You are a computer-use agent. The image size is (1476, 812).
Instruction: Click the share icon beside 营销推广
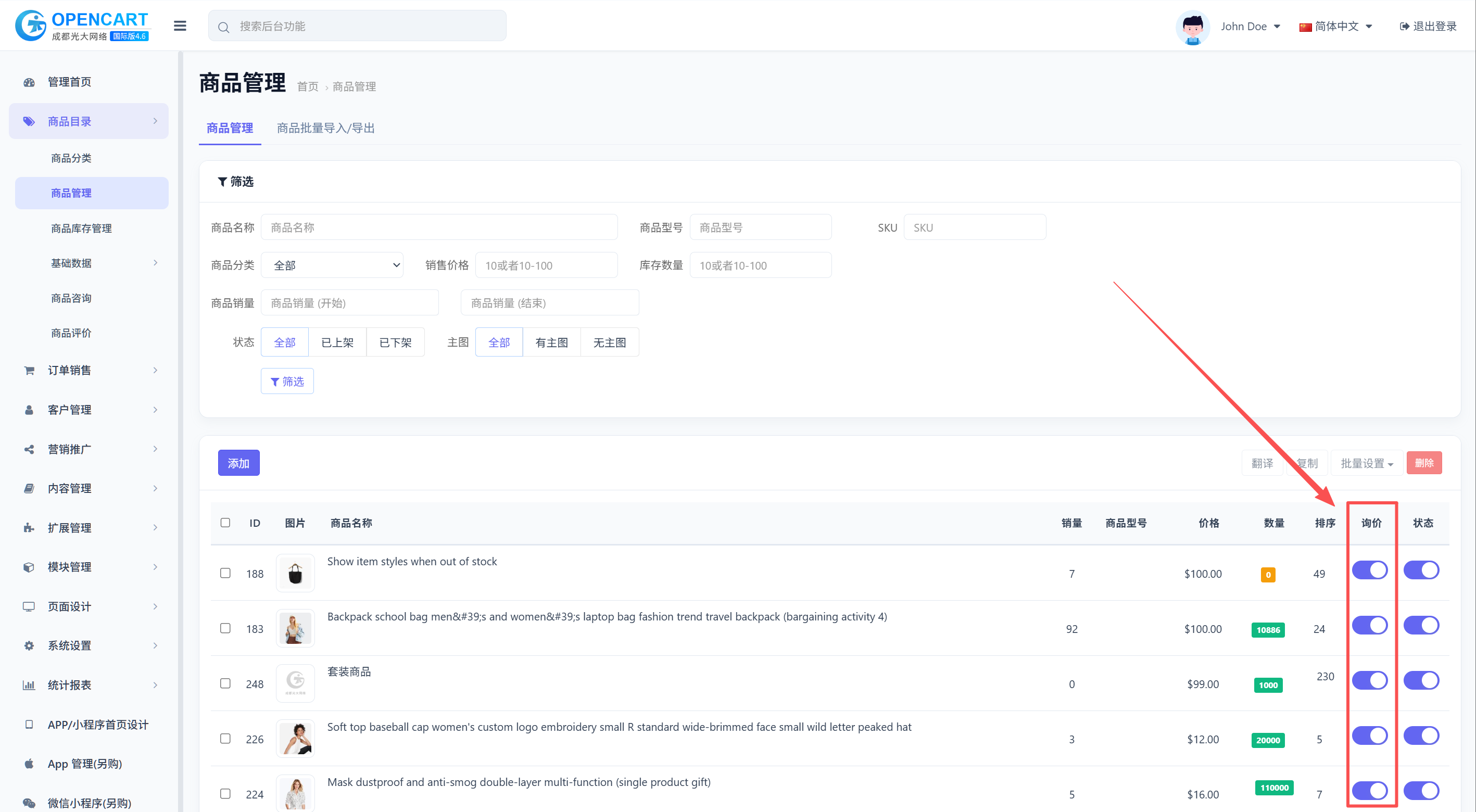29,449
